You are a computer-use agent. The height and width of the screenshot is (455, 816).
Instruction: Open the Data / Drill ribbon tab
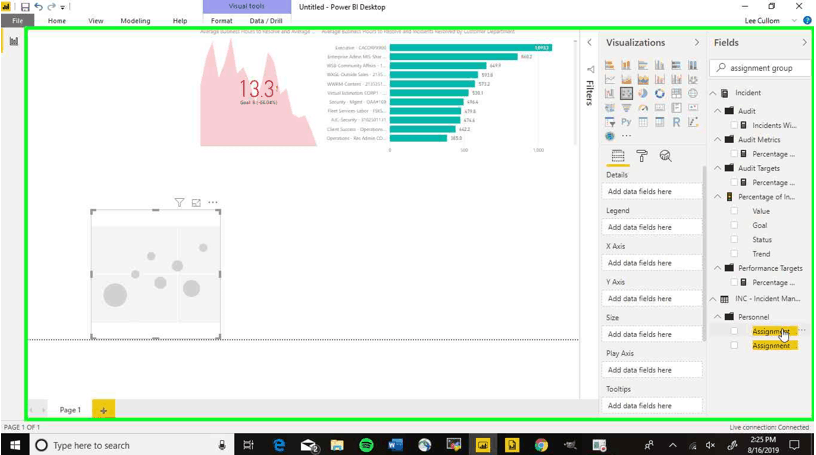coord(266,21)
